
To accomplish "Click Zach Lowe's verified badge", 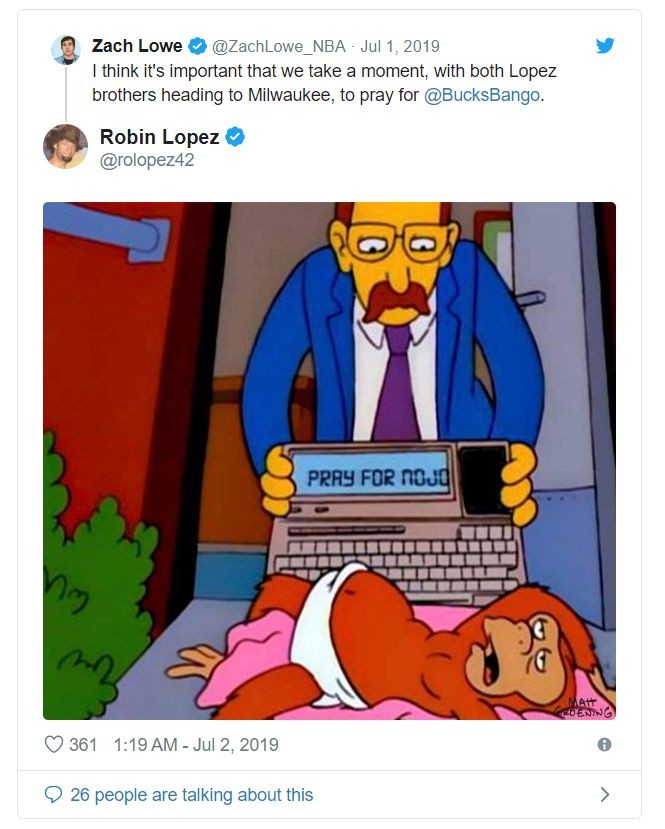I will pyautogui.click(x=198, y=46).
